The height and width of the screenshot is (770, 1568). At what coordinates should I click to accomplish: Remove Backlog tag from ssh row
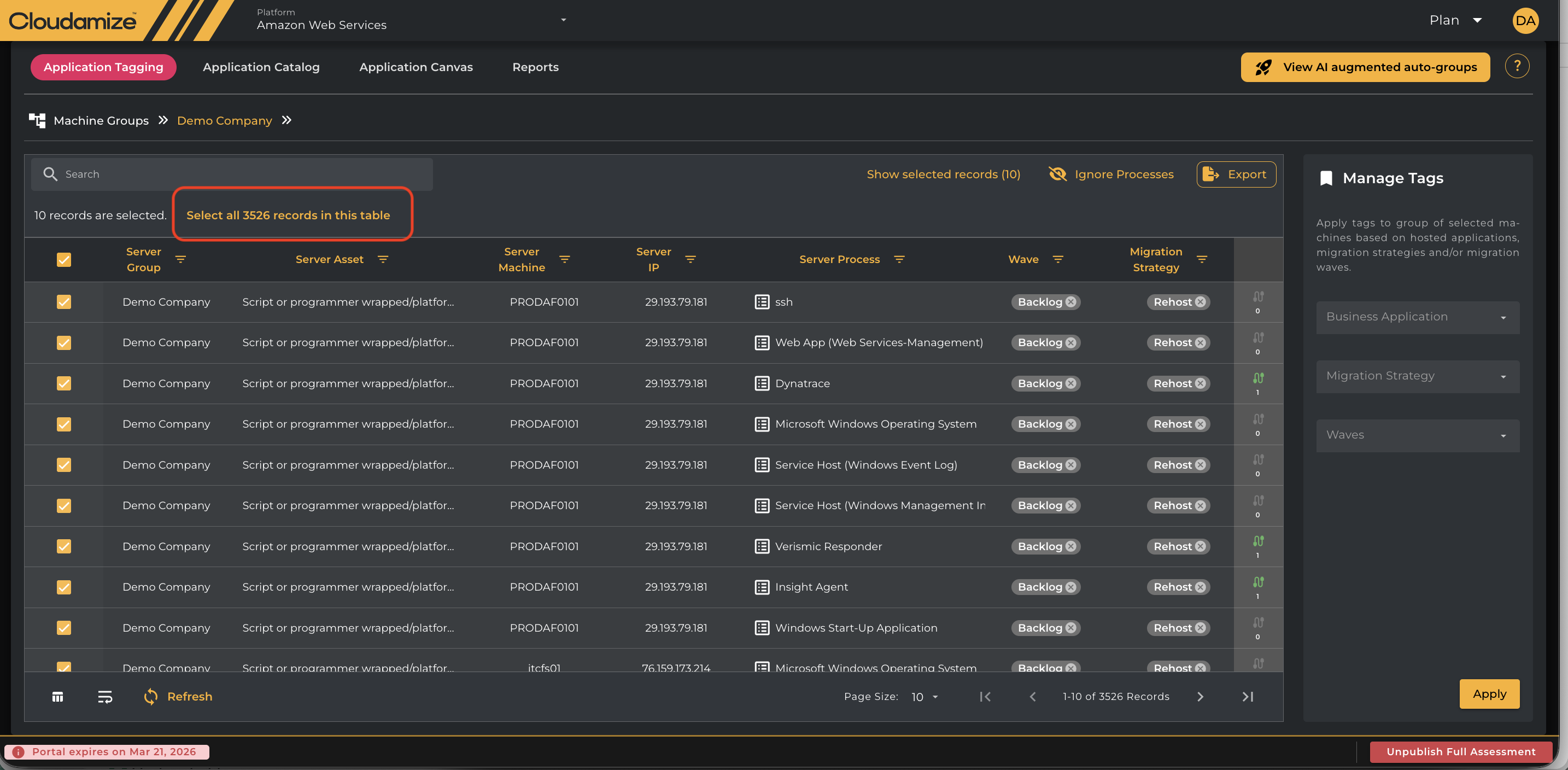(x=1070, y=302)
